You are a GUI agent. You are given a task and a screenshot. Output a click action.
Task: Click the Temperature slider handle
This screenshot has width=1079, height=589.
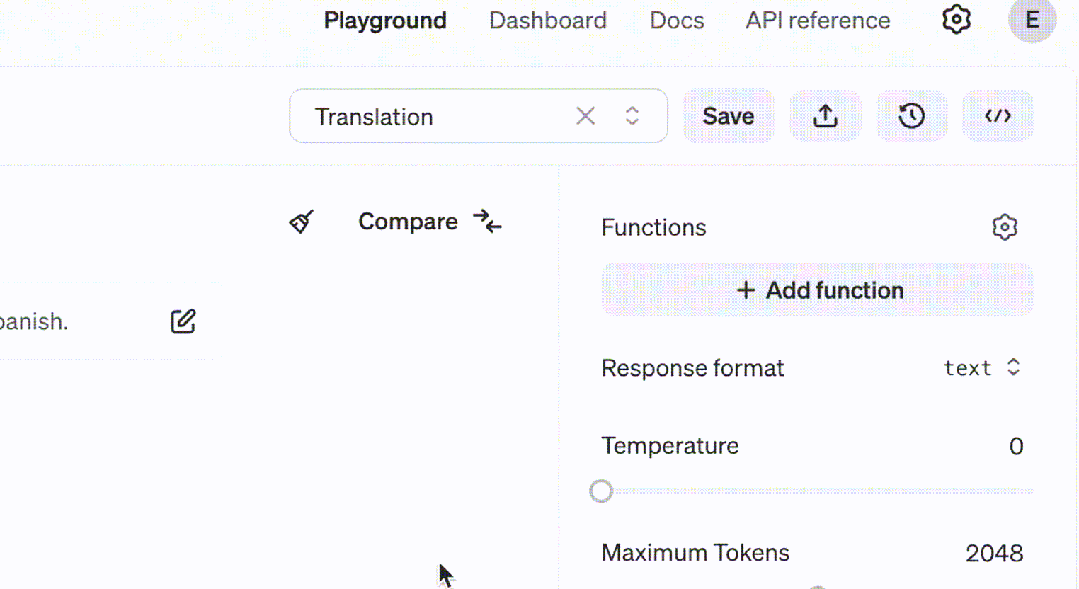pos(601,491)
